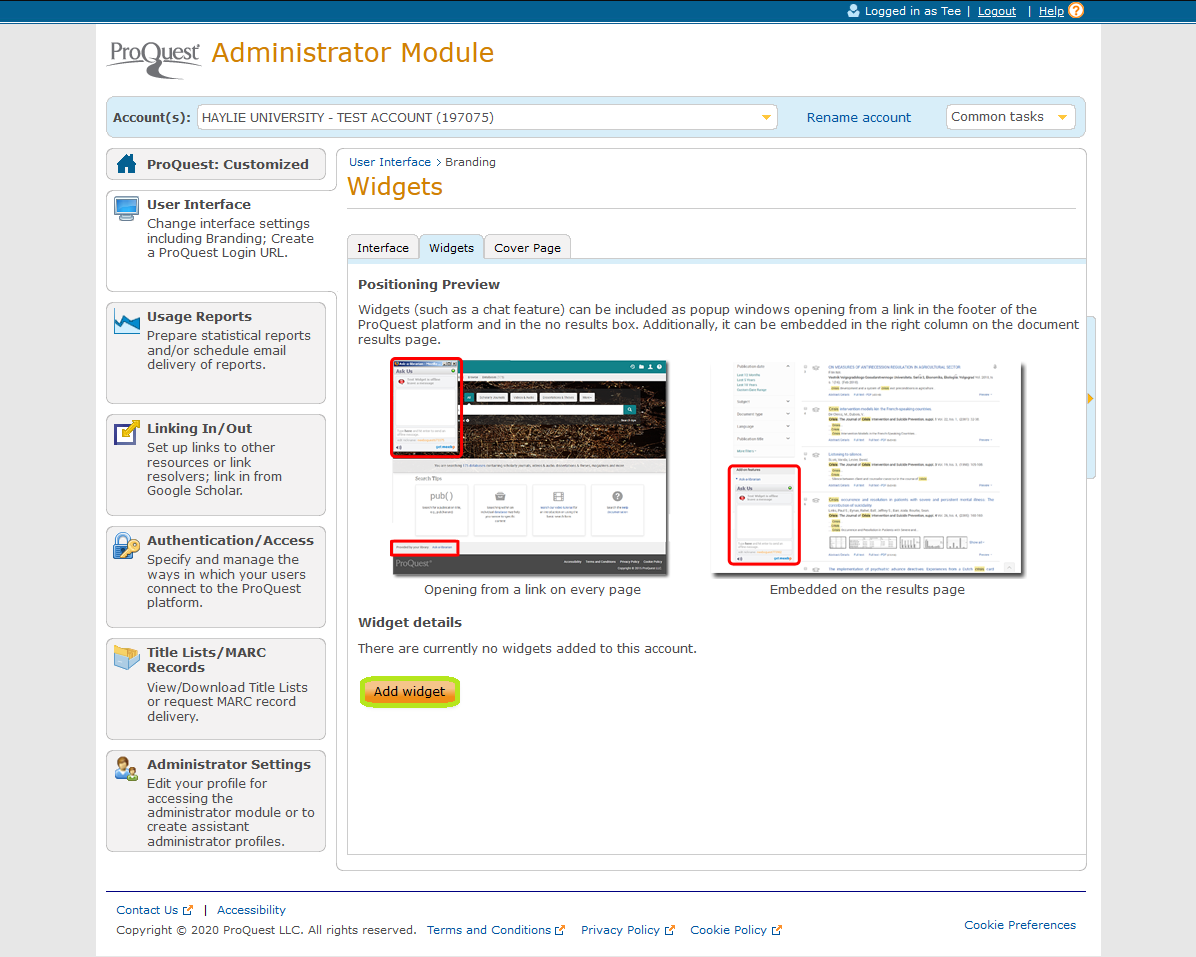Click the Authentication/Access padlock key icon

[127, 545]
